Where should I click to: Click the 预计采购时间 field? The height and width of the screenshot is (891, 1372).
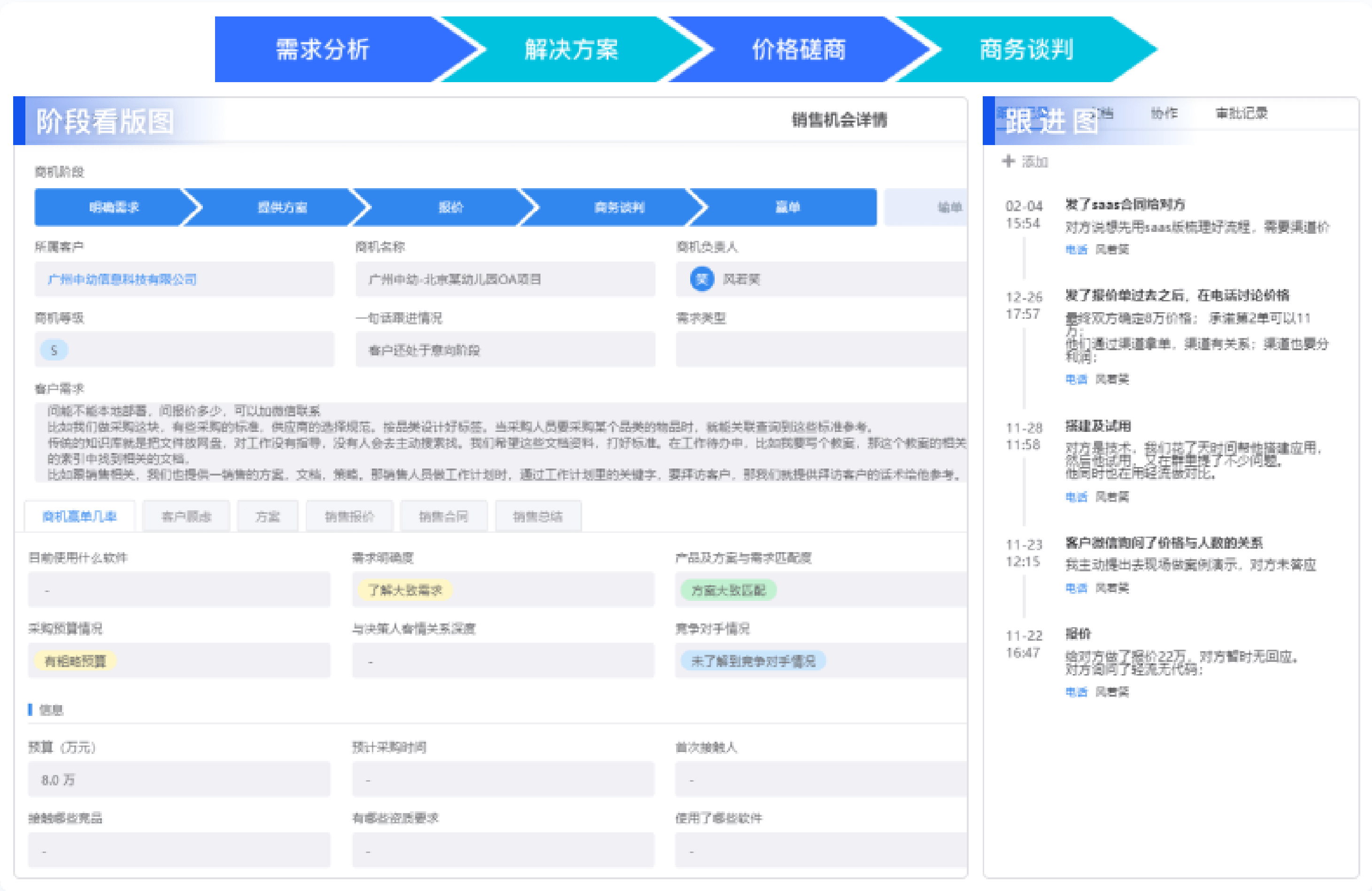point(503,779)
